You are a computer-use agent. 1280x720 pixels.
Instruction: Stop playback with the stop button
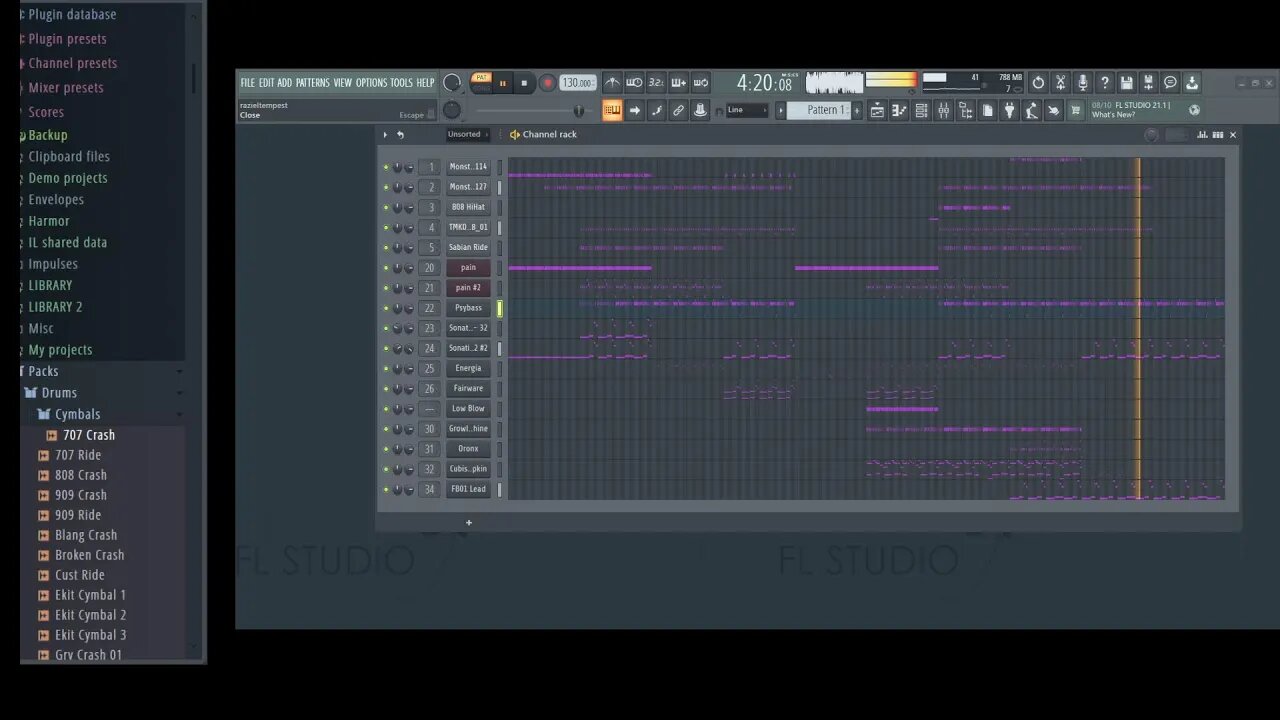coord(524,83)
